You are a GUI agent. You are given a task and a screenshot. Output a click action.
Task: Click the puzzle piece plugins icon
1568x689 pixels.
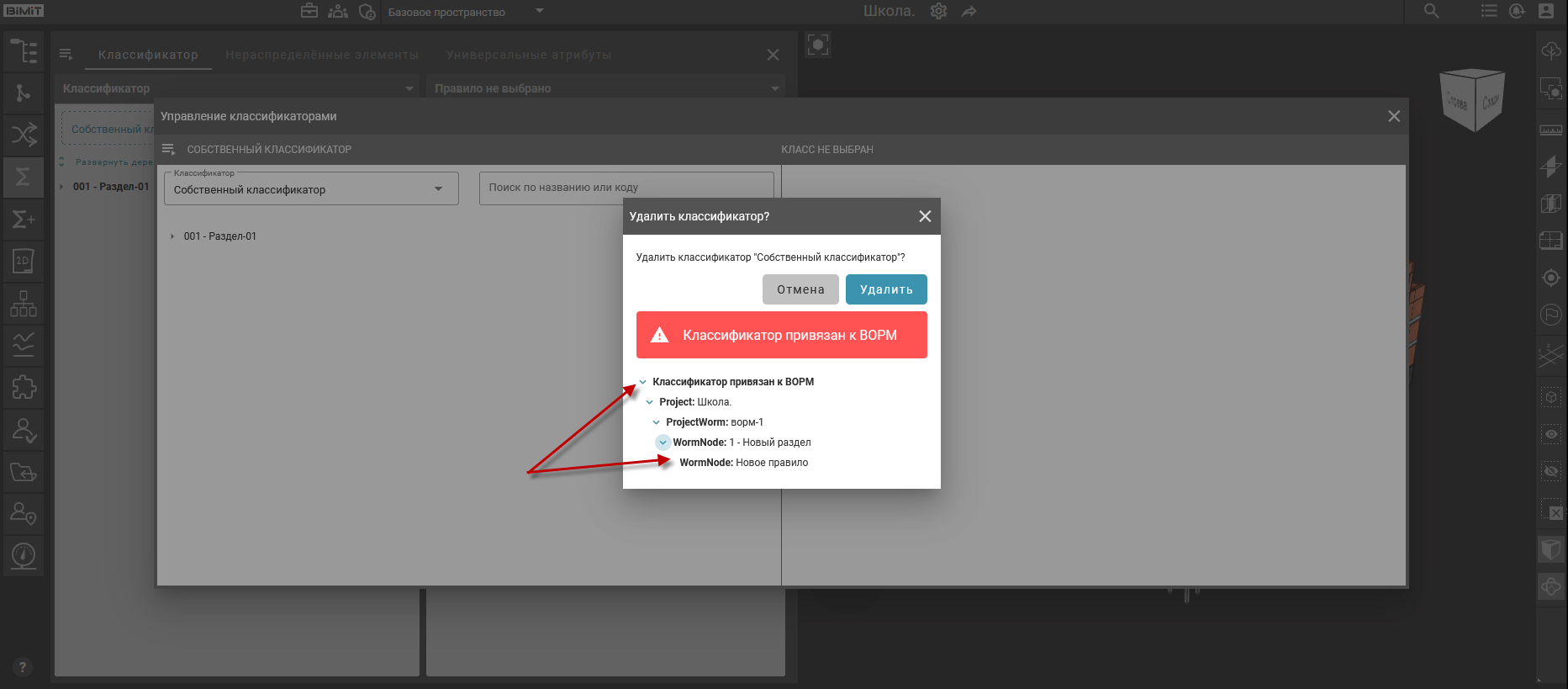pos(24,387)
